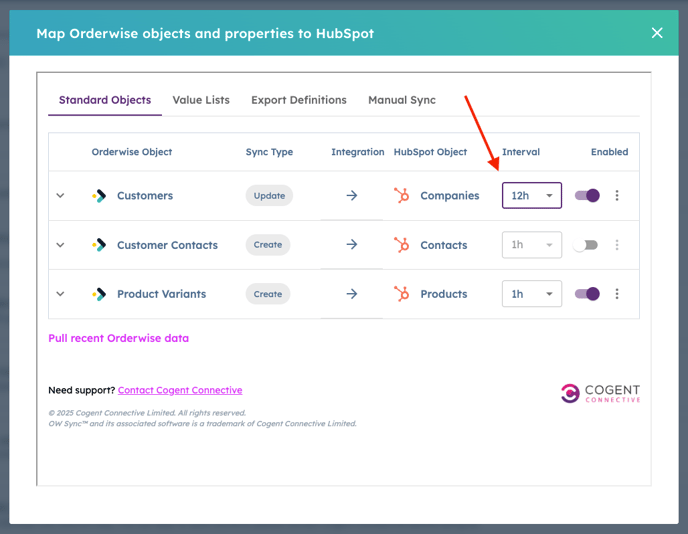Open the 1h interval dropdown for Customer Contacts
This screenshot has width=688, height=534.
click(532, 245)
